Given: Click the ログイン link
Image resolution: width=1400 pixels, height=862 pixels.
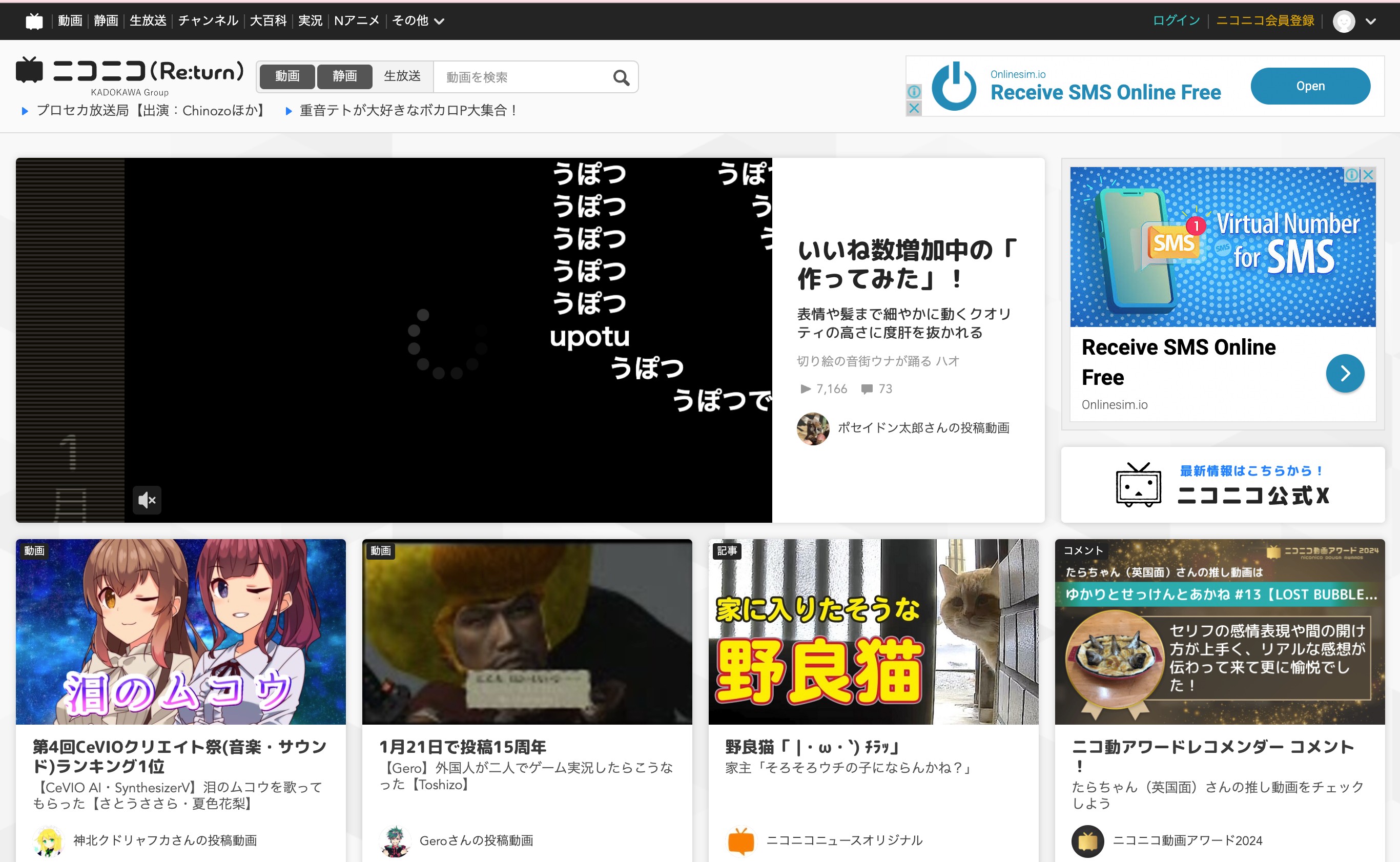Looking at the screenshot, I should click(1176, 21).
